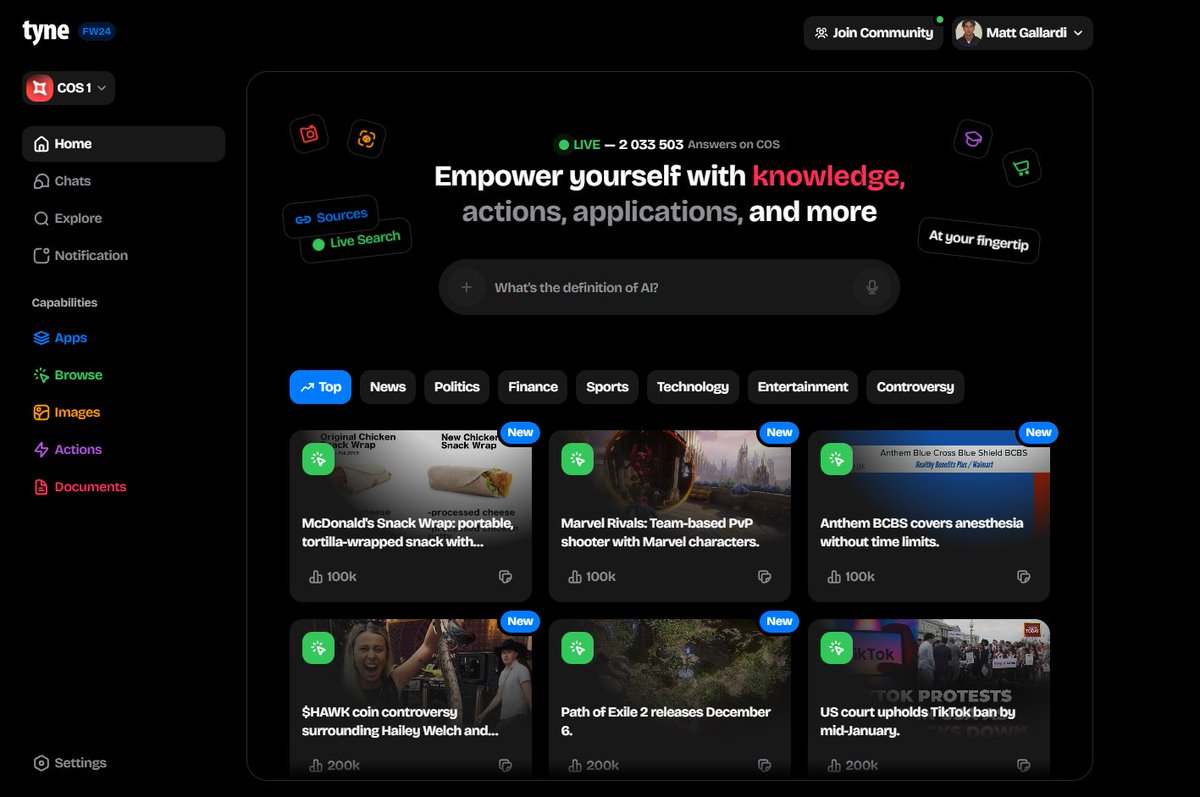Click the tyne logo

46,31
